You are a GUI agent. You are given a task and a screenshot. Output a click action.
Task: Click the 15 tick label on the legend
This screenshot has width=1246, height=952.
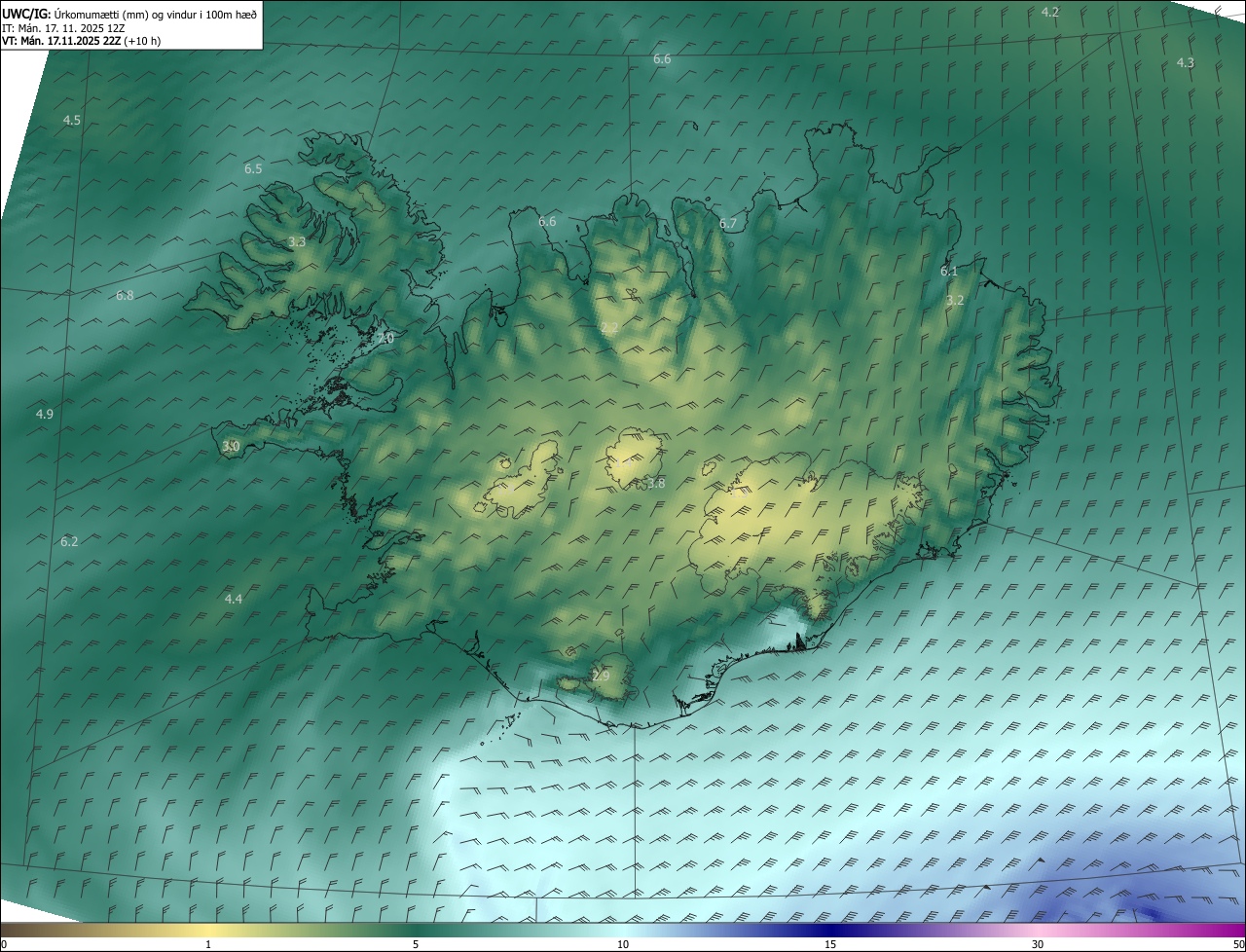coord(830,944)
